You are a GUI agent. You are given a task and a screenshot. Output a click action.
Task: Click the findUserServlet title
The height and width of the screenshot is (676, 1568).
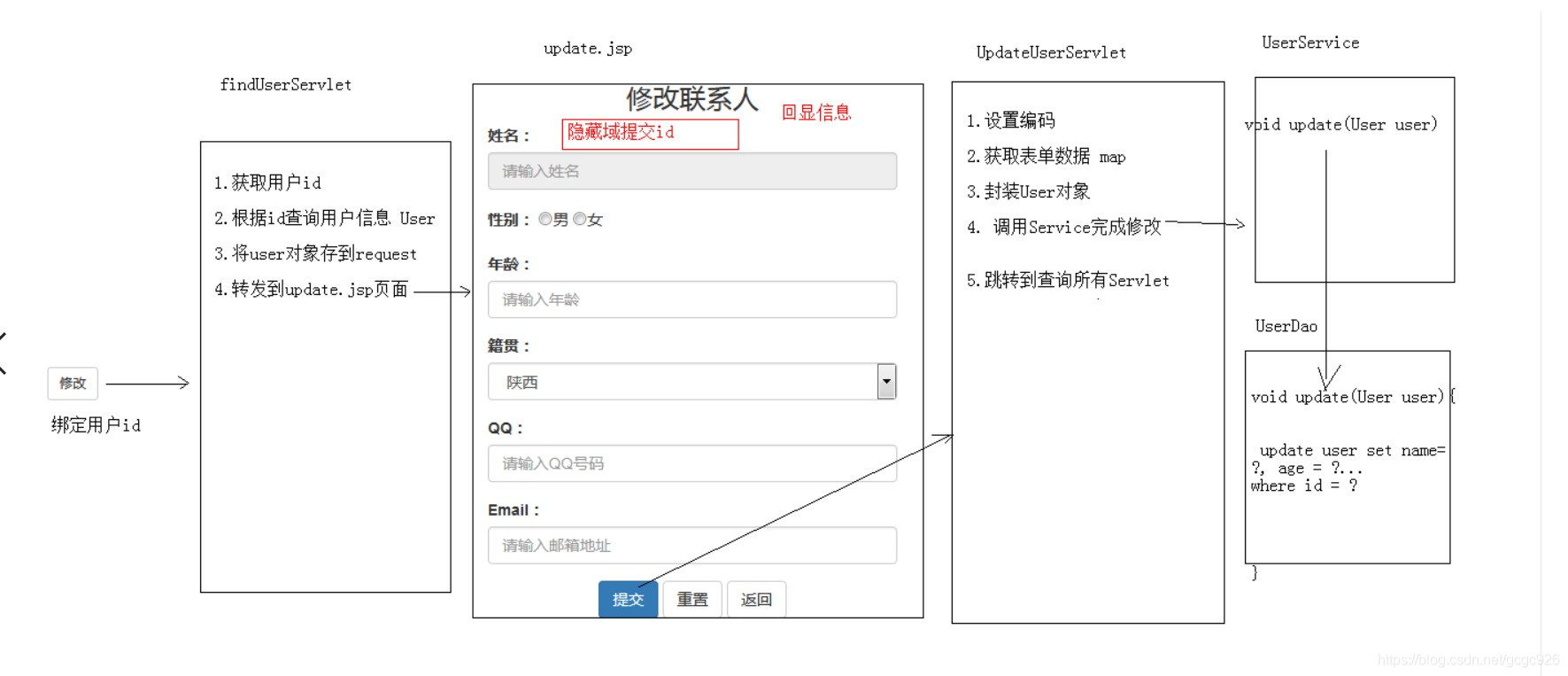[286, 85]
